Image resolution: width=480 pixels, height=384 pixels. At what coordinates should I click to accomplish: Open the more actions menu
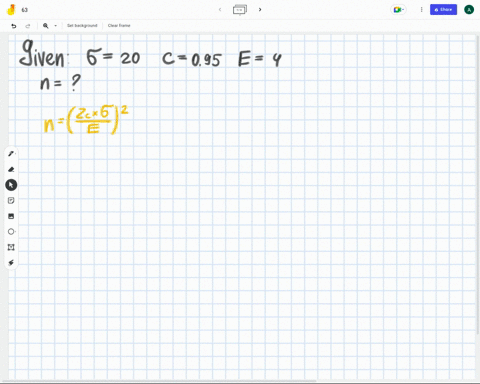pyautogui.click(x=421, y=10)
